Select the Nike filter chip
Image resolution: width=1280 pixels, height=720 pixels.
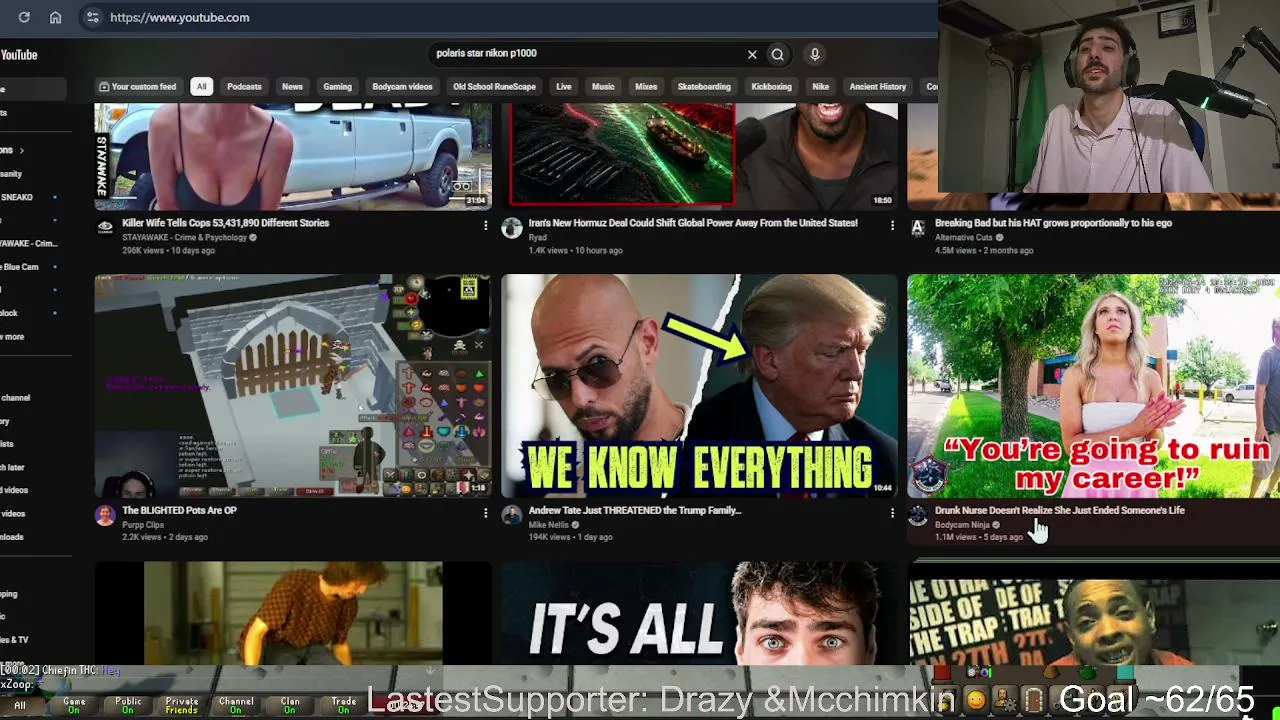click(820, 87)
